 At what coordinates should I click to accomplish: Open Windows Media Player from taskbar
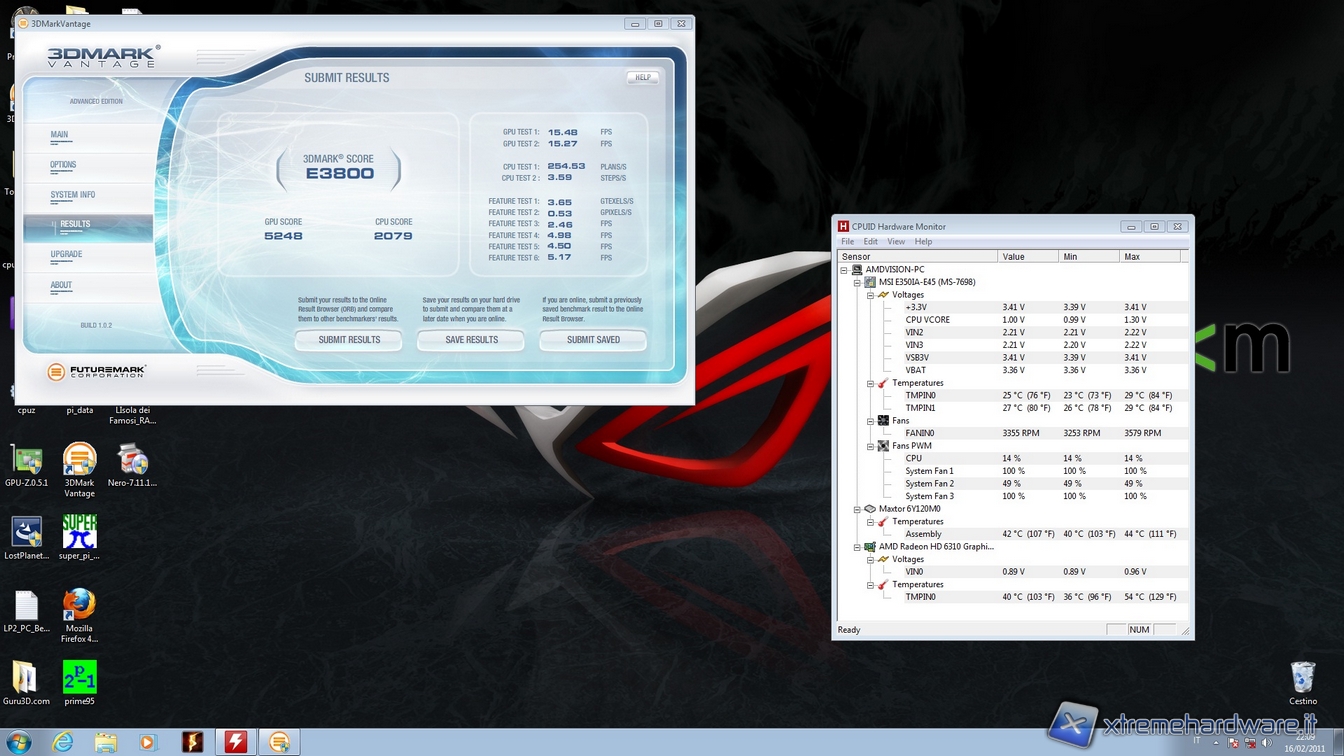(x=148, y=741)
